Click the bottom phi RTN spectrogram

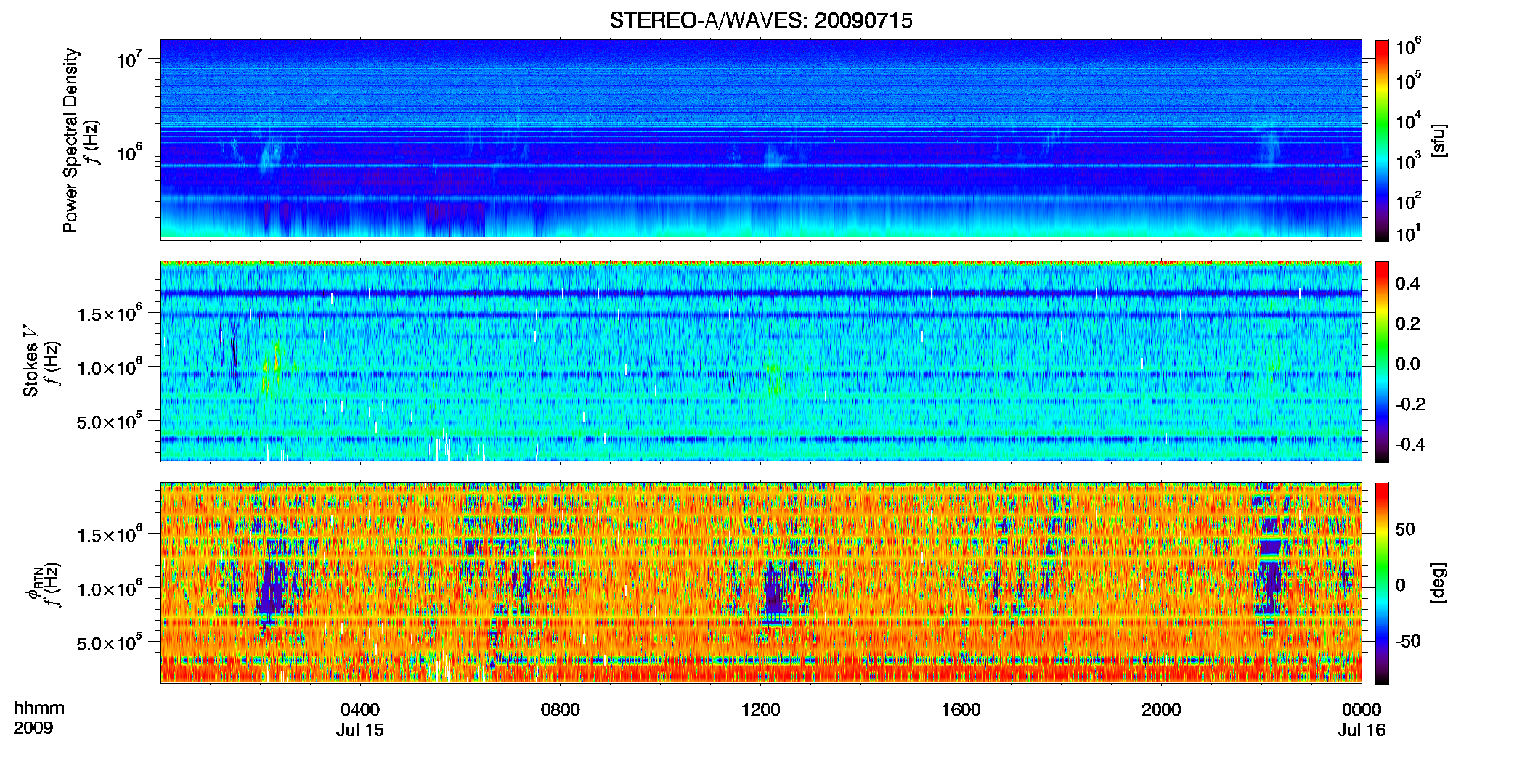tap(761, 582)
